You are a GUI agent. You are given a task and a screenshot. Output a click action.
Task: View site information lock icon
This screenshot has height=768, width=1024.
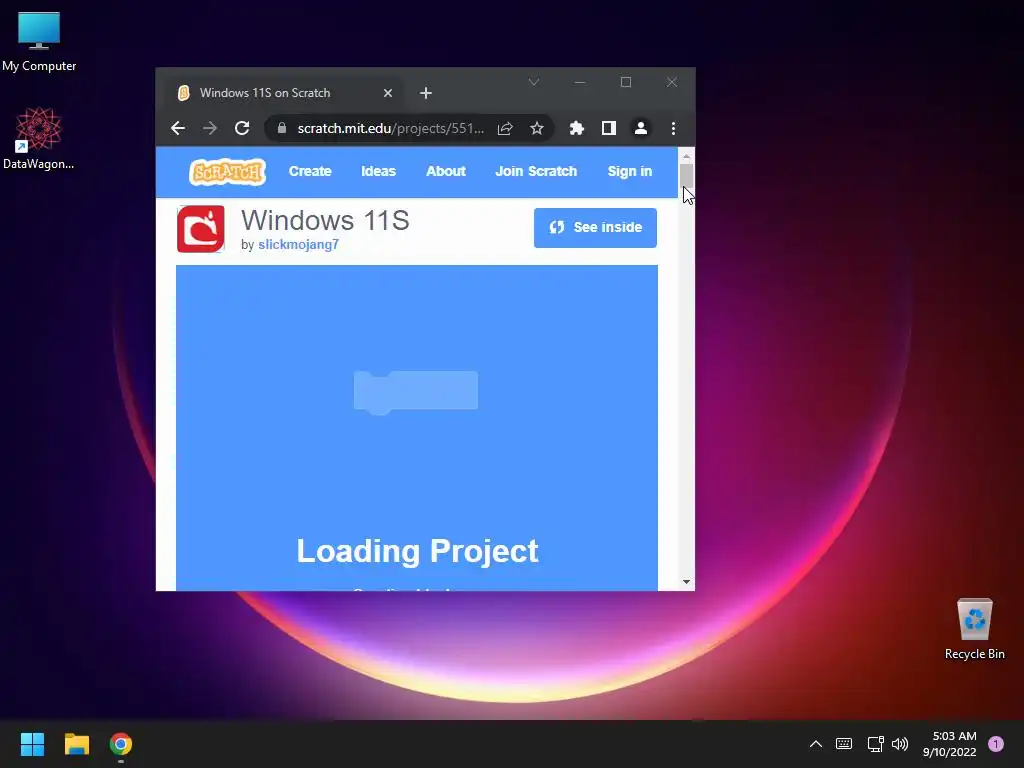coord(281,128)
